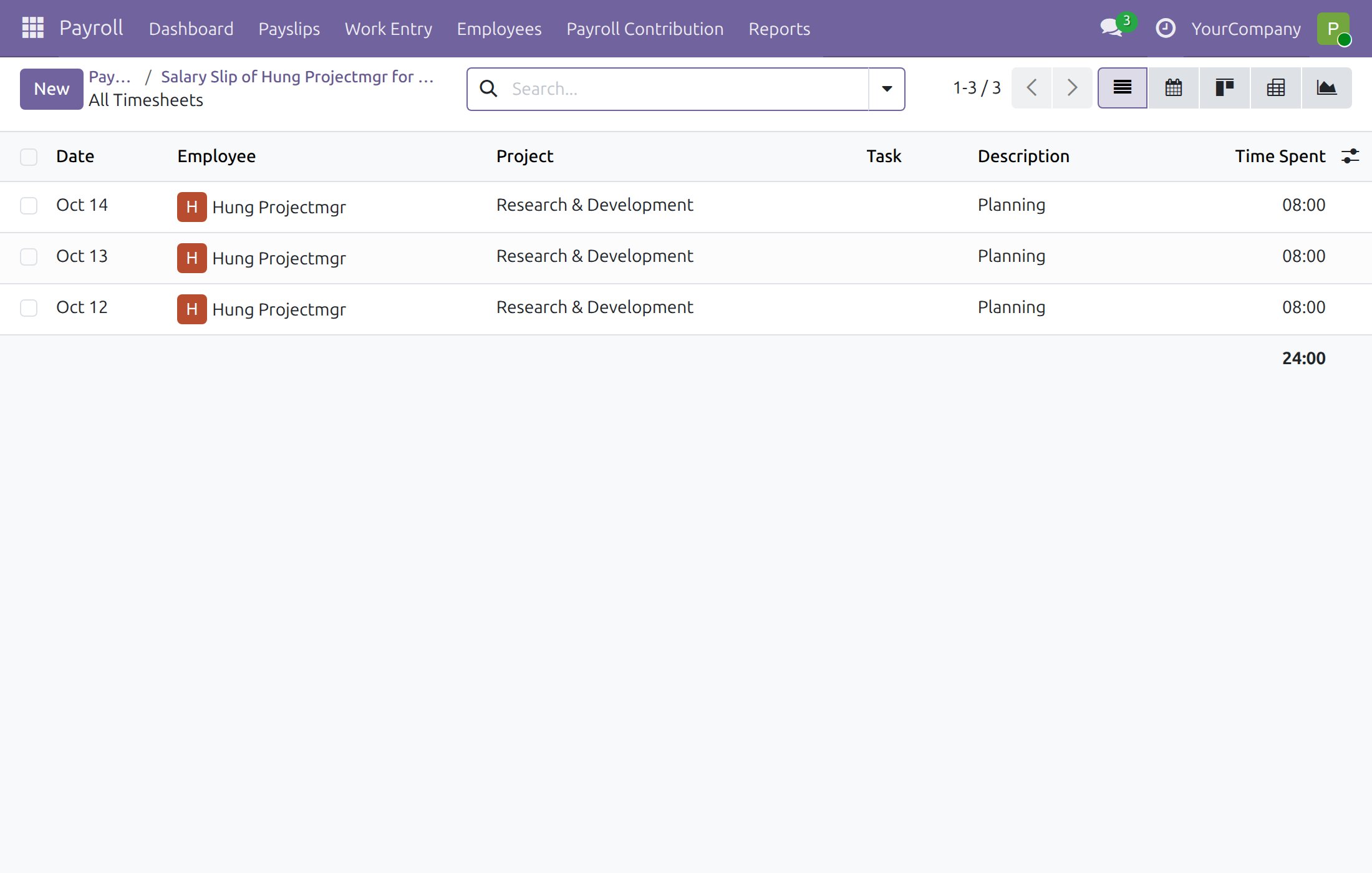Click Research & Development in Oct 12 row
Image resolution: width=1372 pixels, height=873 pixels.
[x=594, y=307]
